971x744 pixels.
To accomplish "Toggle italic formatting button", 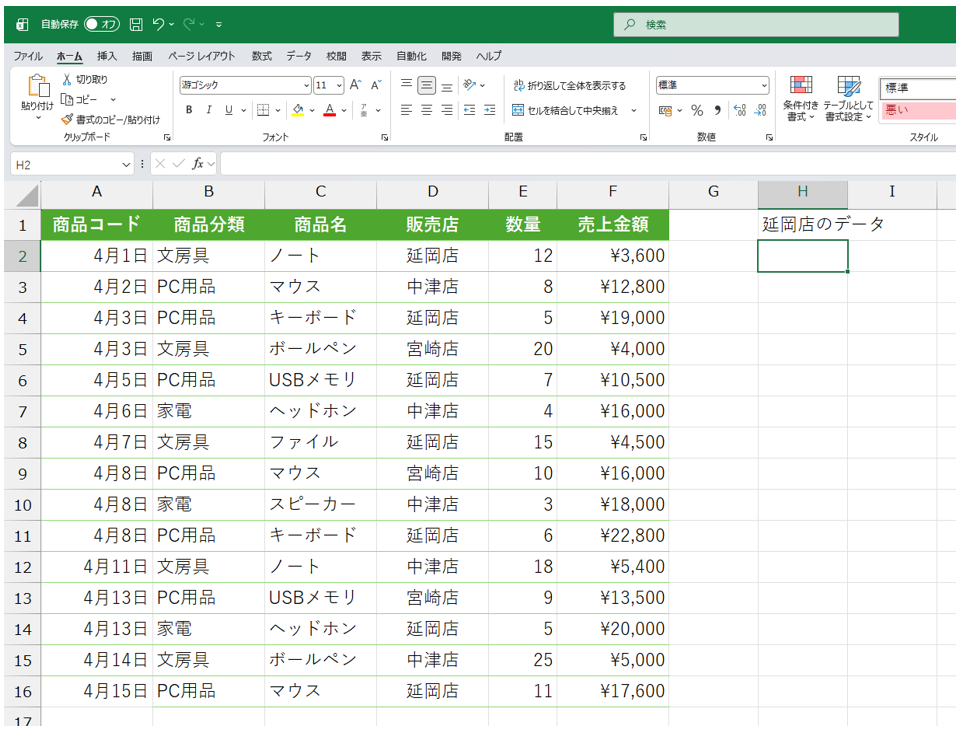I will pyautogui.click(x=209, y=110).
